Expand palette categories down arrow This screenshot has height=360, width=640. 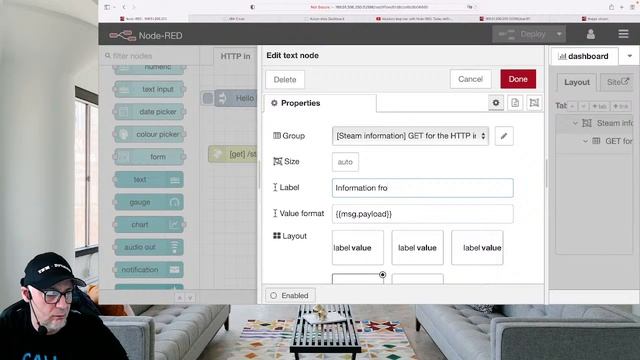(x=190, y=298)
